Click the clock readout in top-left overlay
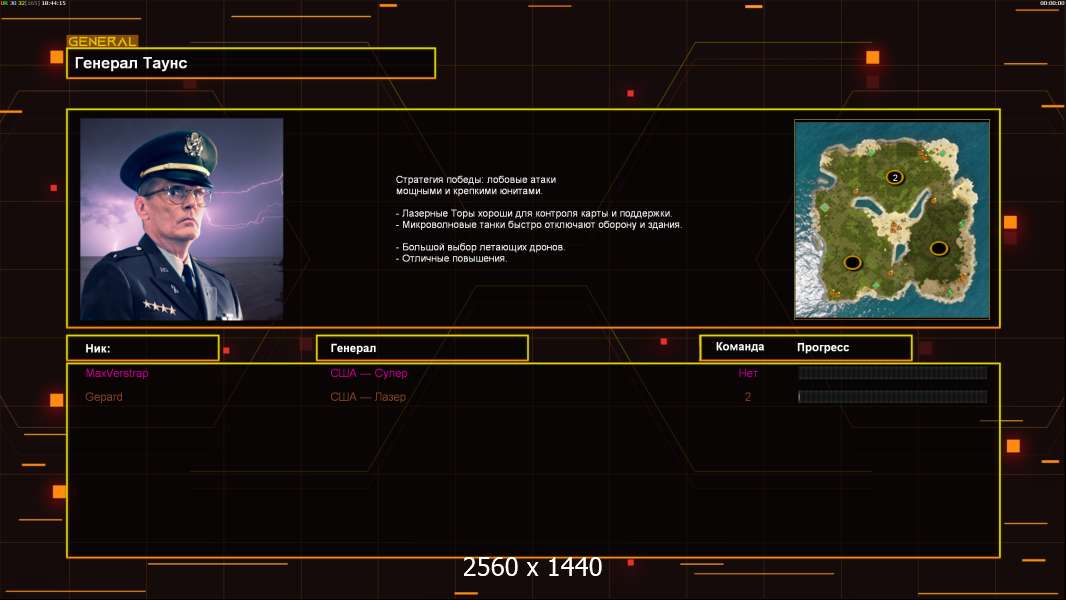 pos(53,3)
